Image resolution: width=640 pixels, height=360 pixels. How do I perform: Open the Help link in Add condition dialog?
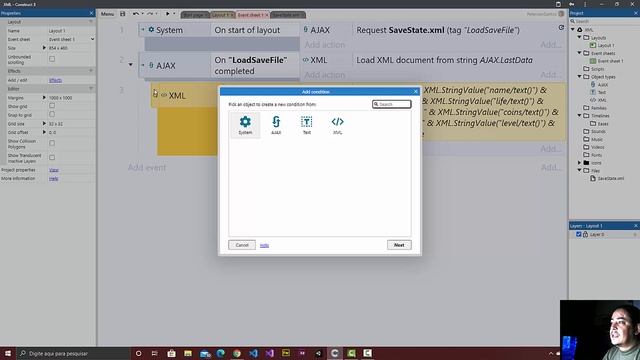264,245
